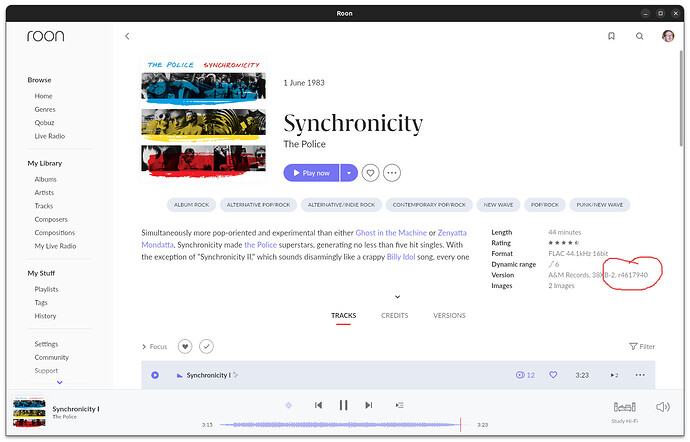The image size is (690, 442).
Task: Open the Synchronicity album cover art
Action: (x=203, y=118)
